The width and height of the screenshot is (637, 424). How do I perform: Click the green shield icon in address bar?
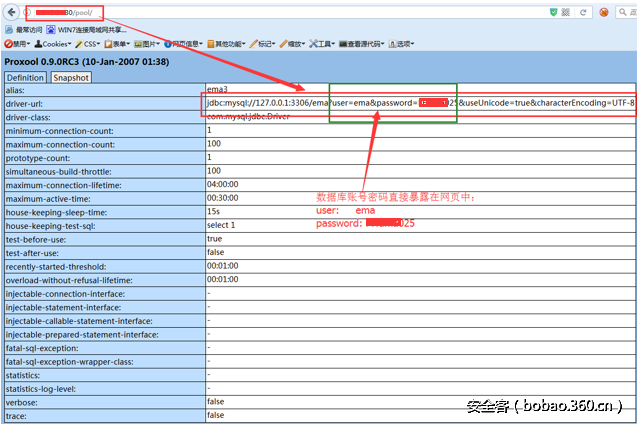pos(554,11)
